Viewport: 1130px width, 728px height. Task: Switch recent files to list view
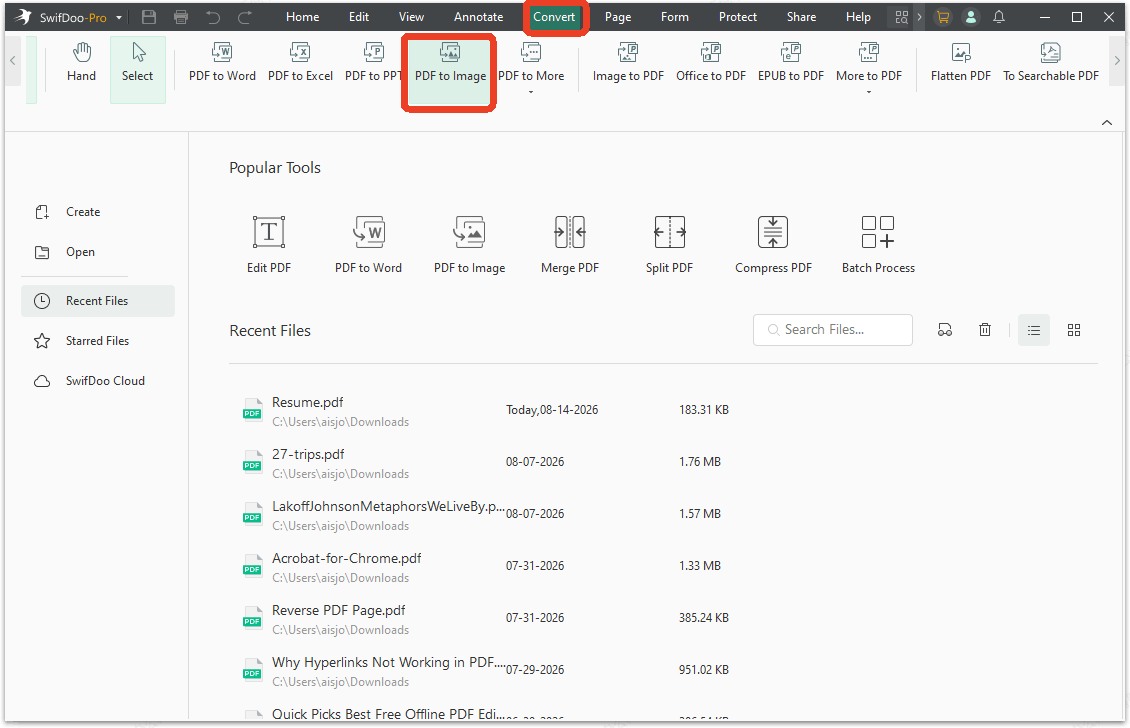[1033, 330]
